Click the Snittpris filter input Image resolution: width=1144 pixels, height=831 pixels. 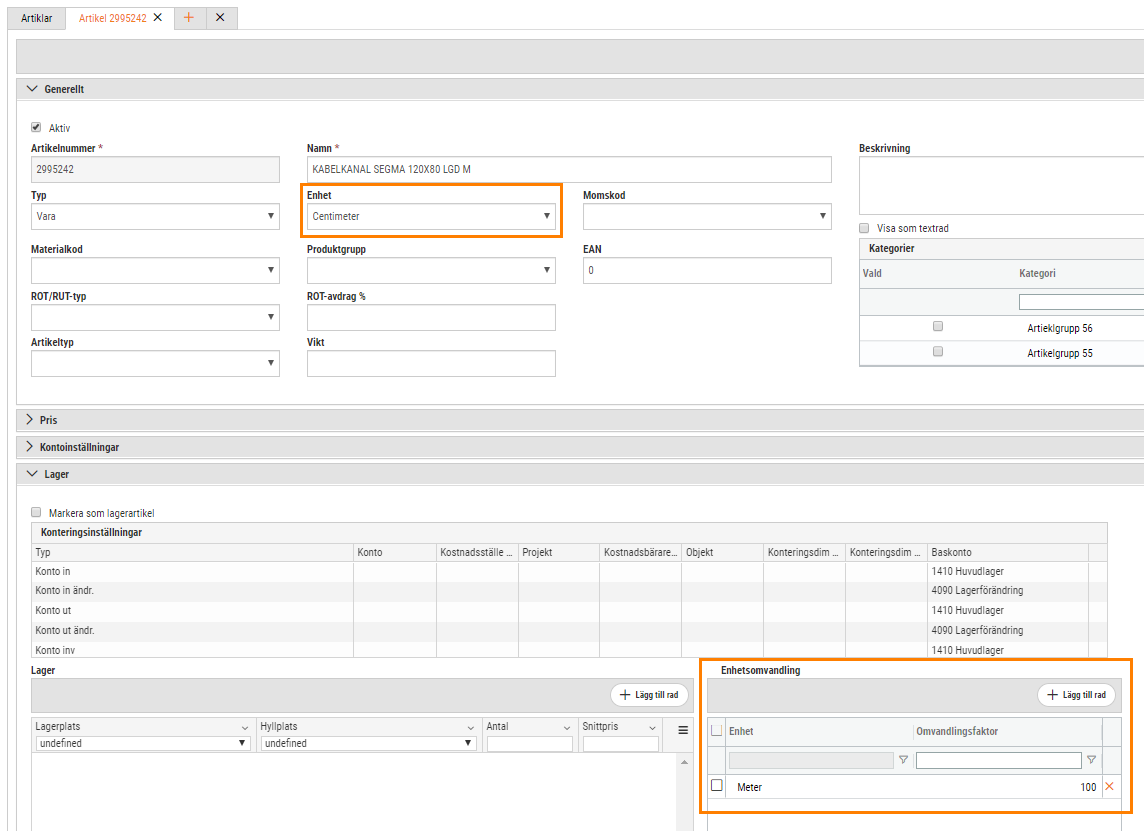coord(620,743)
